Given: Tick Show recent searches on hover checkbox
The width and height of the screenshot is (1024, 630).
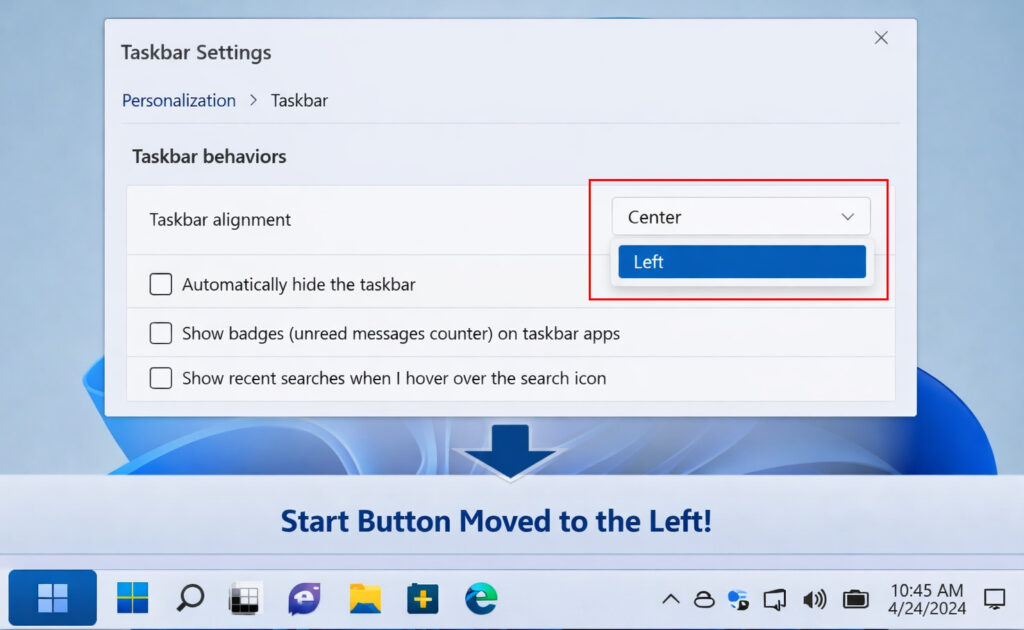Looking at the screenshot, I should pos(161,378).
